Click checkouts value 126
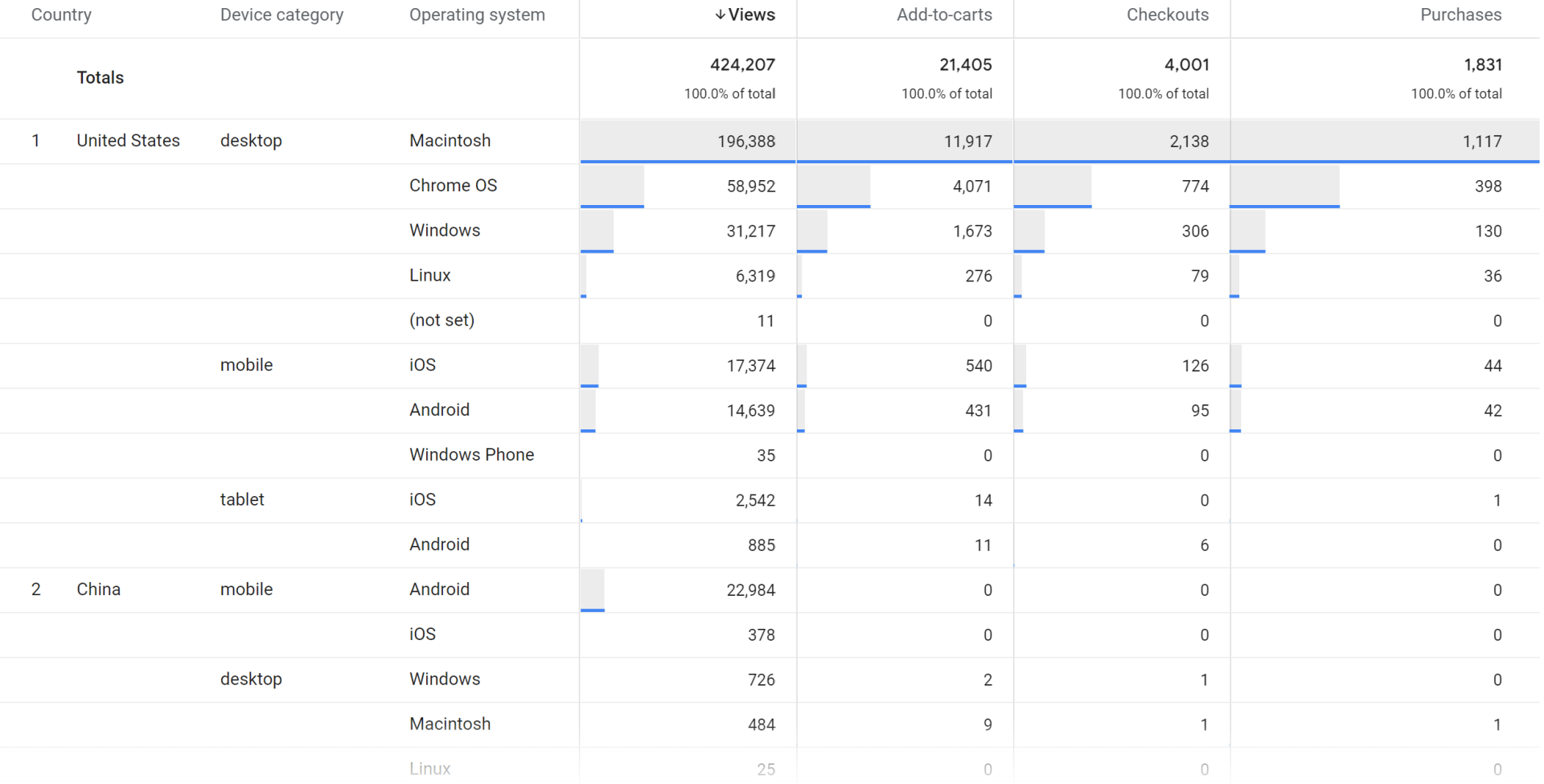 coord(1195,366)
